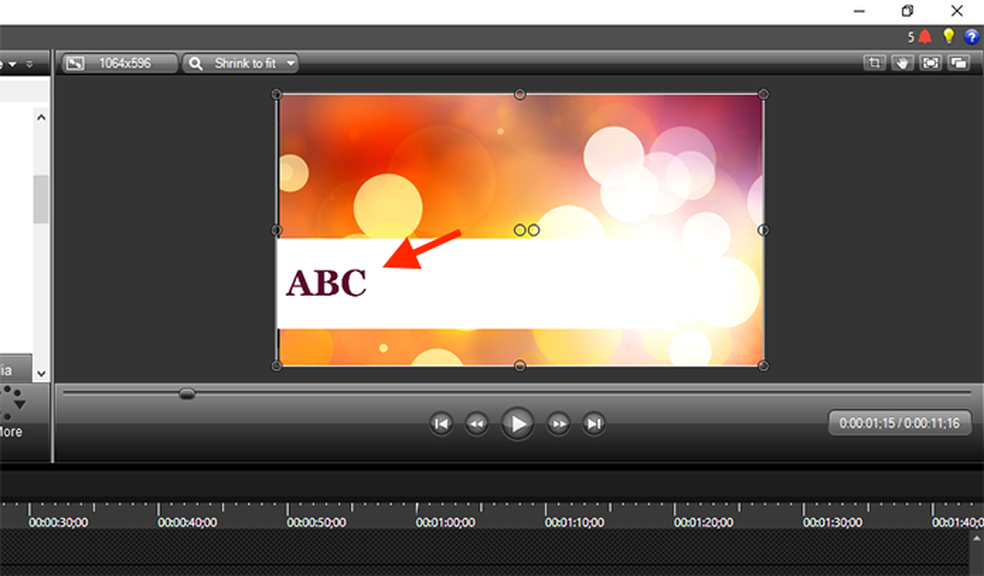Click the left panel scroll down arrow
Screen dimensions: 984x576
pyautogui.click(x=41, y=374)
